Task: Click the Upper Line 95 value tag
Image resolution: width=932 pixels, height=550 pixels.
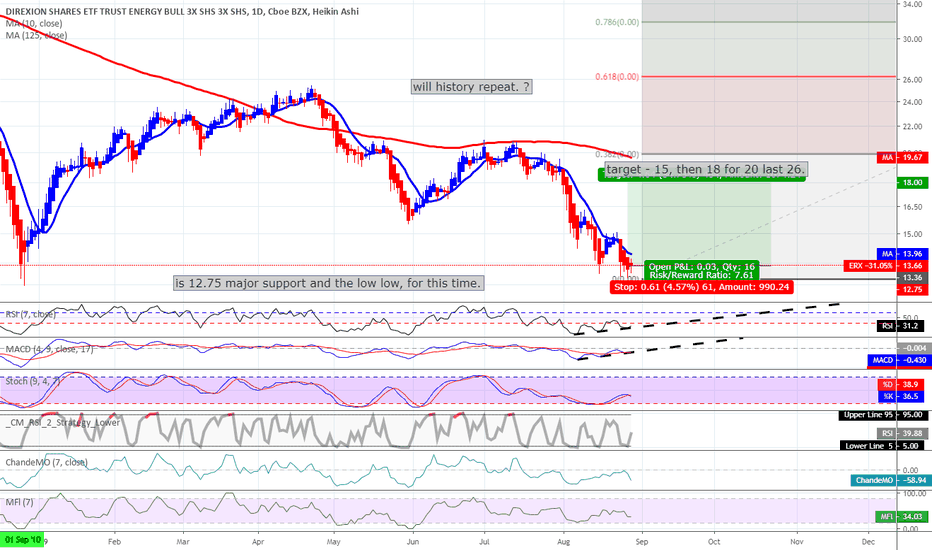Action: pyautogui.click(x=883, y=415)
